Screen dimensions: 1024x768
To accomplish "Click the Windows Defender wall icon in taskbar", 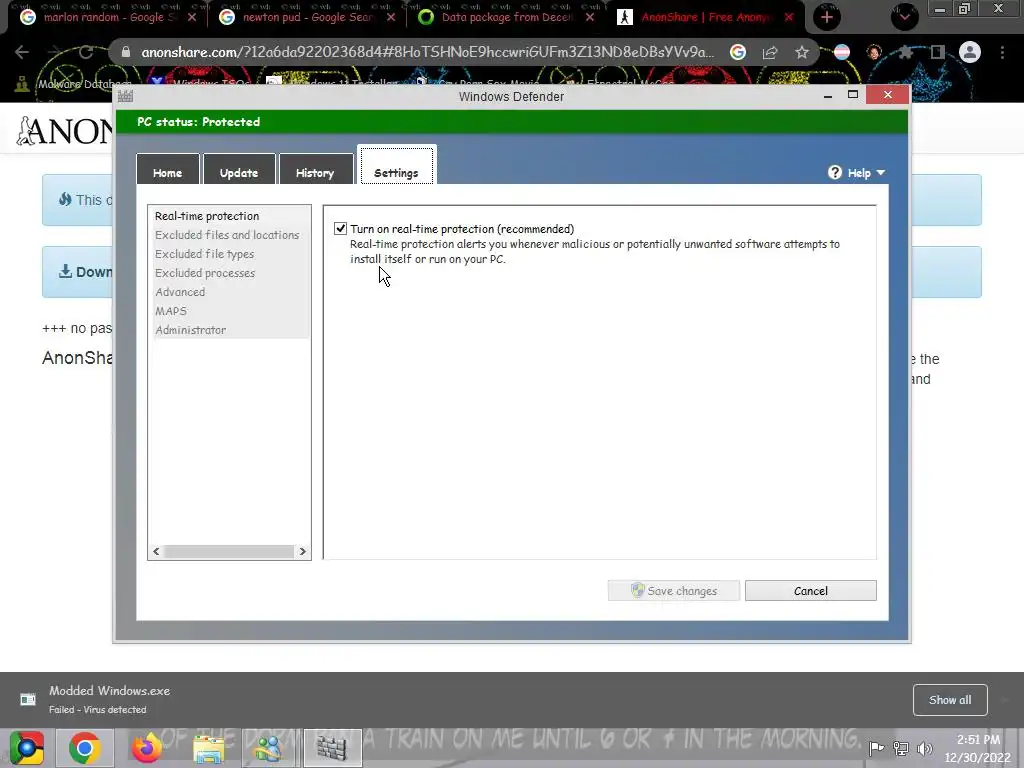I will (332, 748).
